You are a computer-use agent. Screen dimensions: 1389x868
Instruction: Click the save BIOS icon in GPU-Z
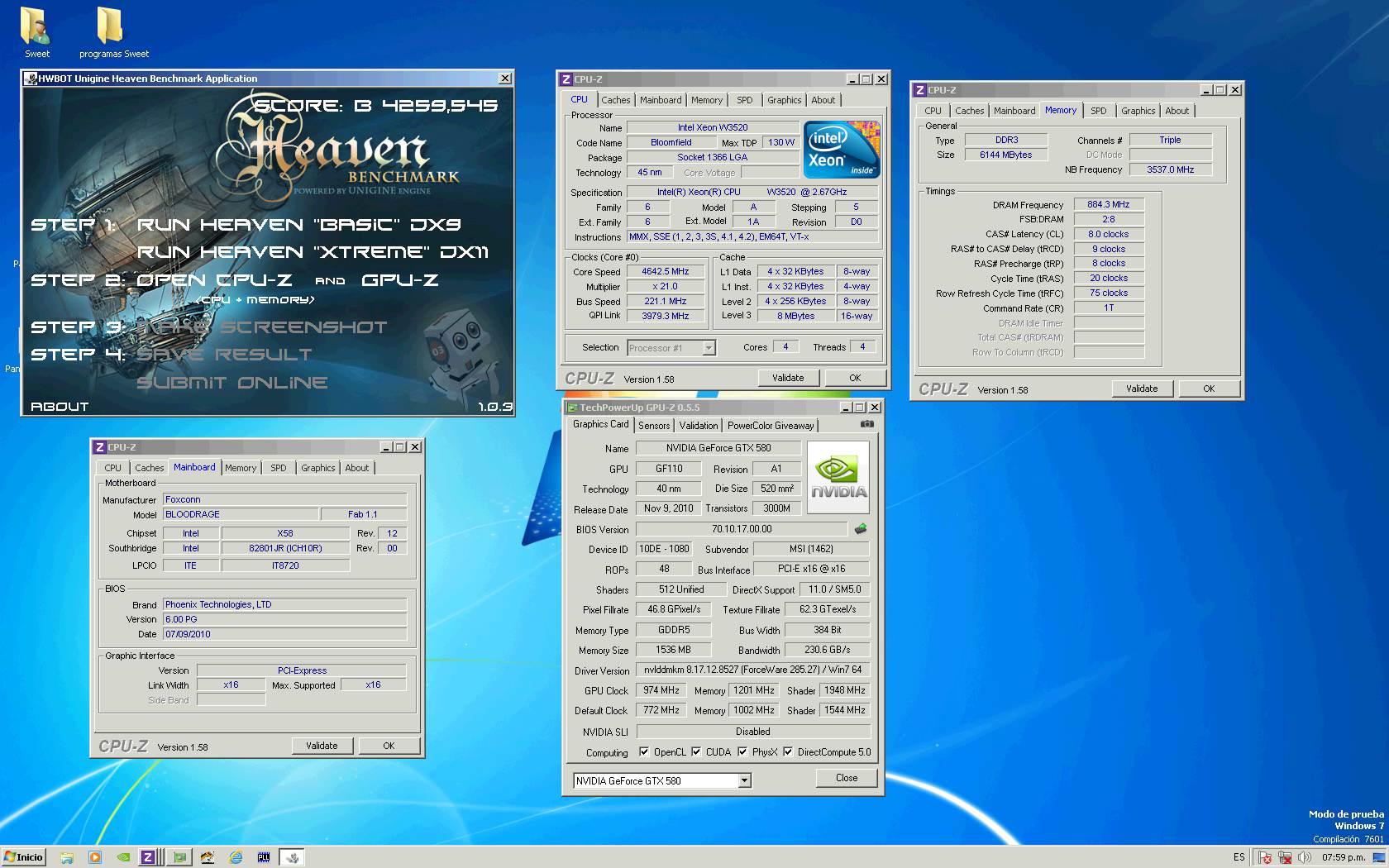pyautogui.click(x=861, y=529)
